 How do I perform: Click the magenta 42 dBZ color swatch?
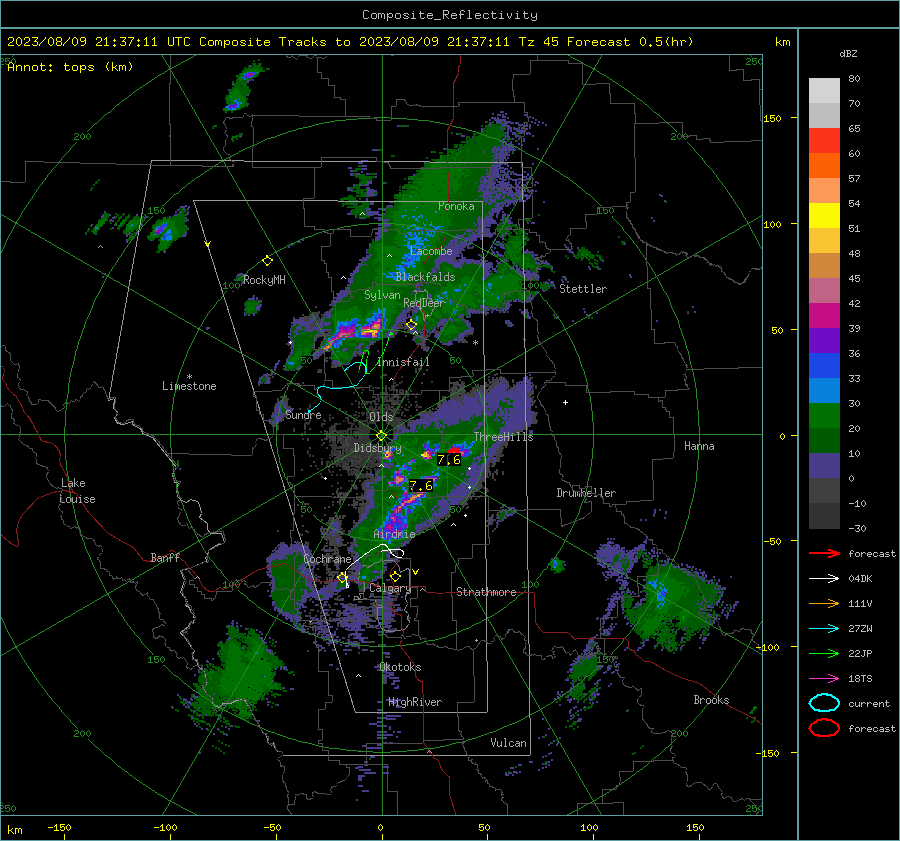824,315
